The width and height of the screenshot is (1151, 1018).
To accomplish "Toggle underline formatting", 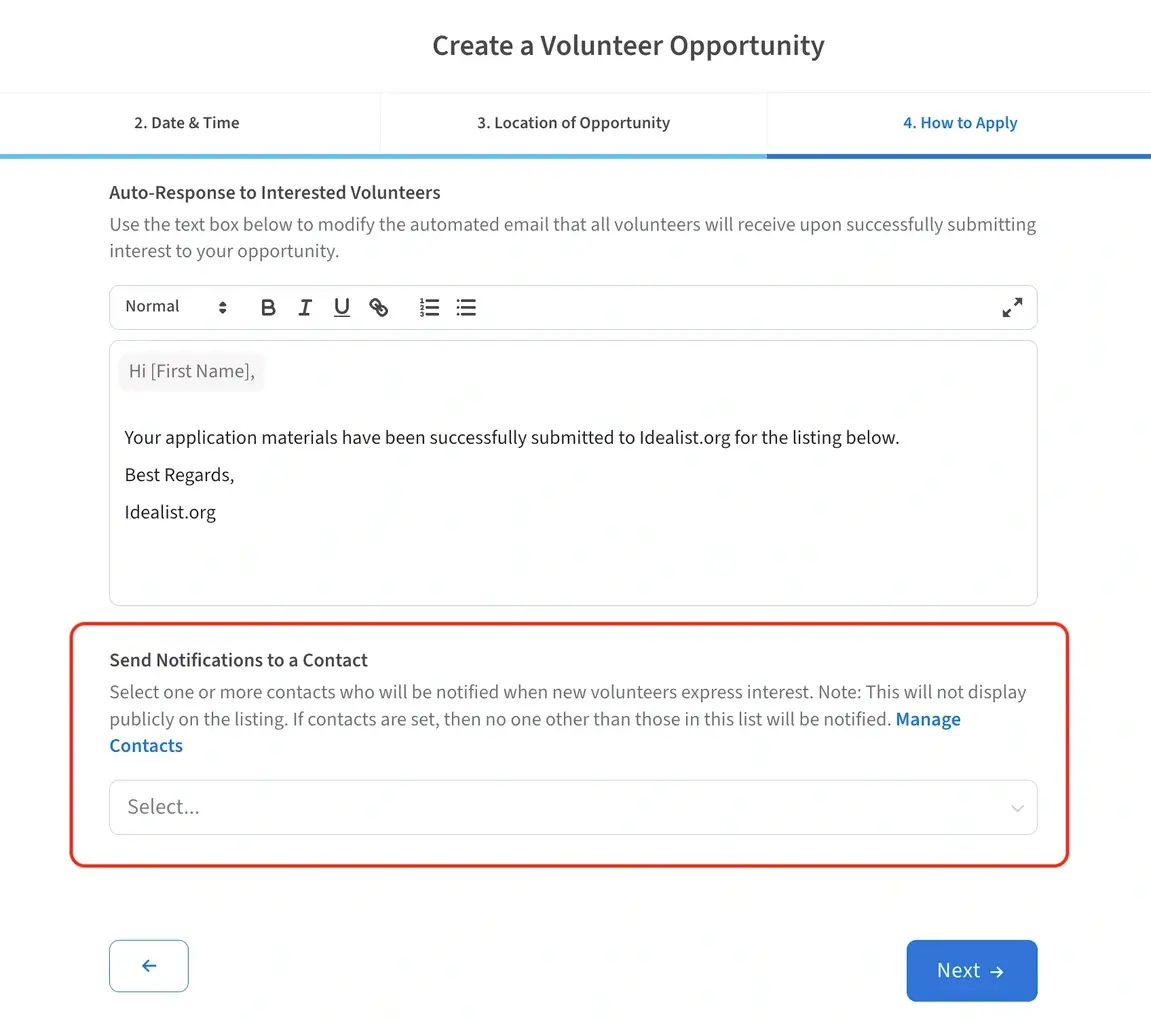I will pyautogui.click(x=341, y=307).
